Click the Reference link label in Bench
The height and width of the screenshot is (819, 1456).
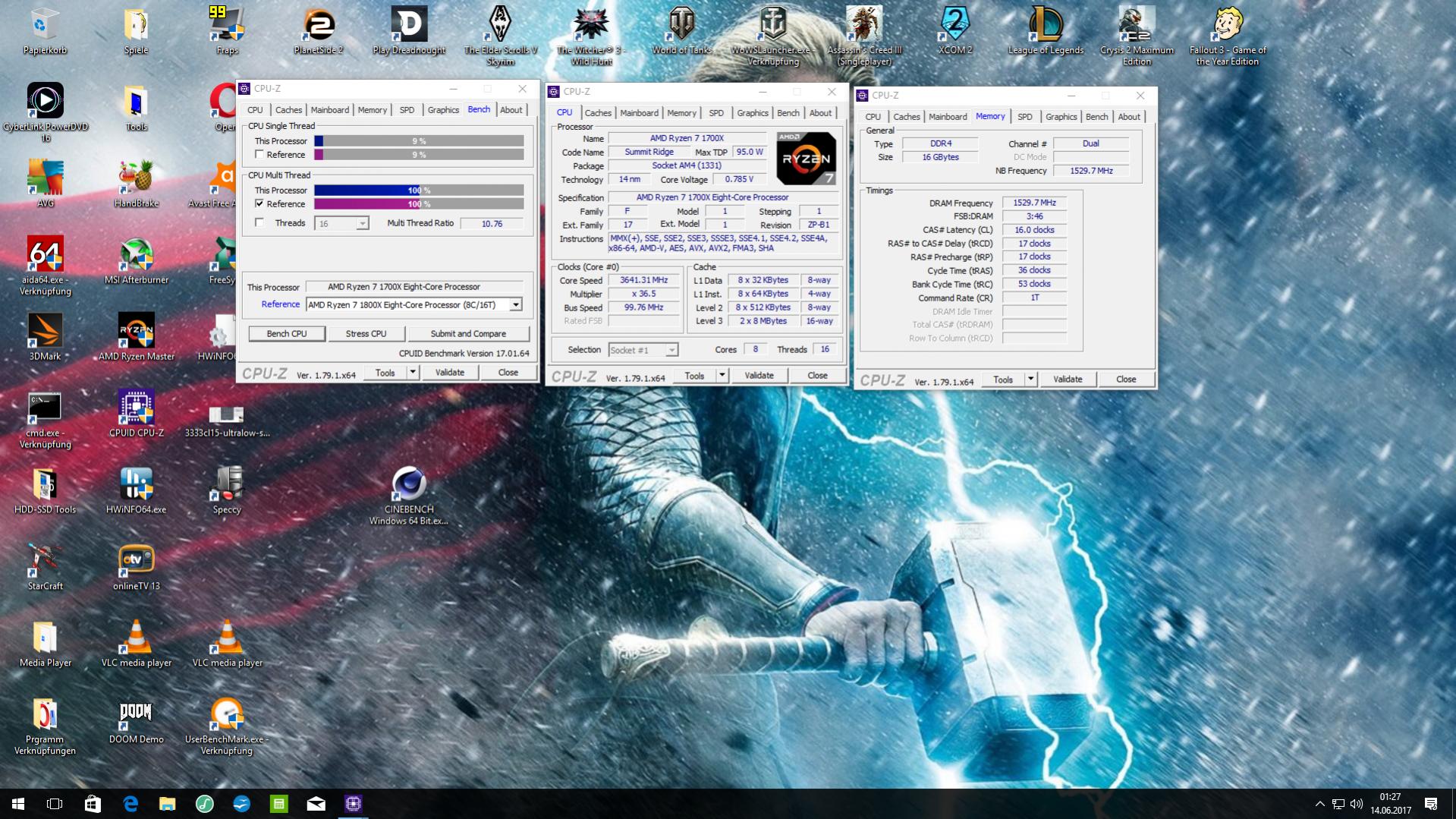pyautogui.click(x=280, y=304)
